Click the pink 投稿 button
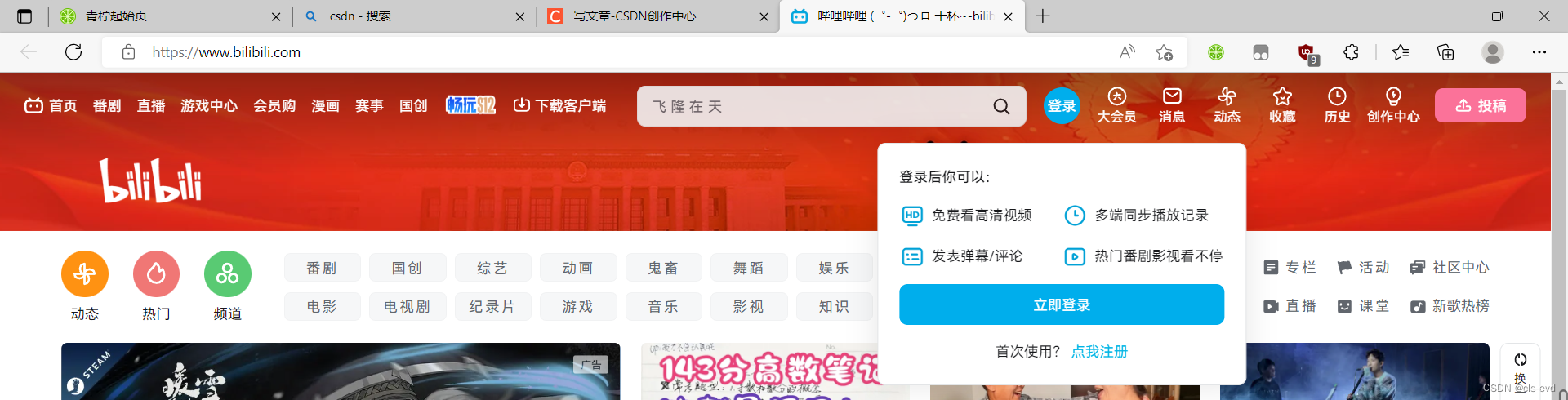This screenshot has height=400, width=1568. [x=1481, y=105]
